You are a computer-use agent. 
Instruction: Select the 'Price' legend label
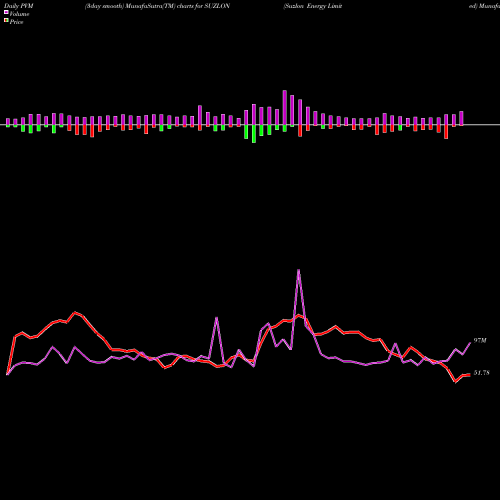click(x=16, y=22)
